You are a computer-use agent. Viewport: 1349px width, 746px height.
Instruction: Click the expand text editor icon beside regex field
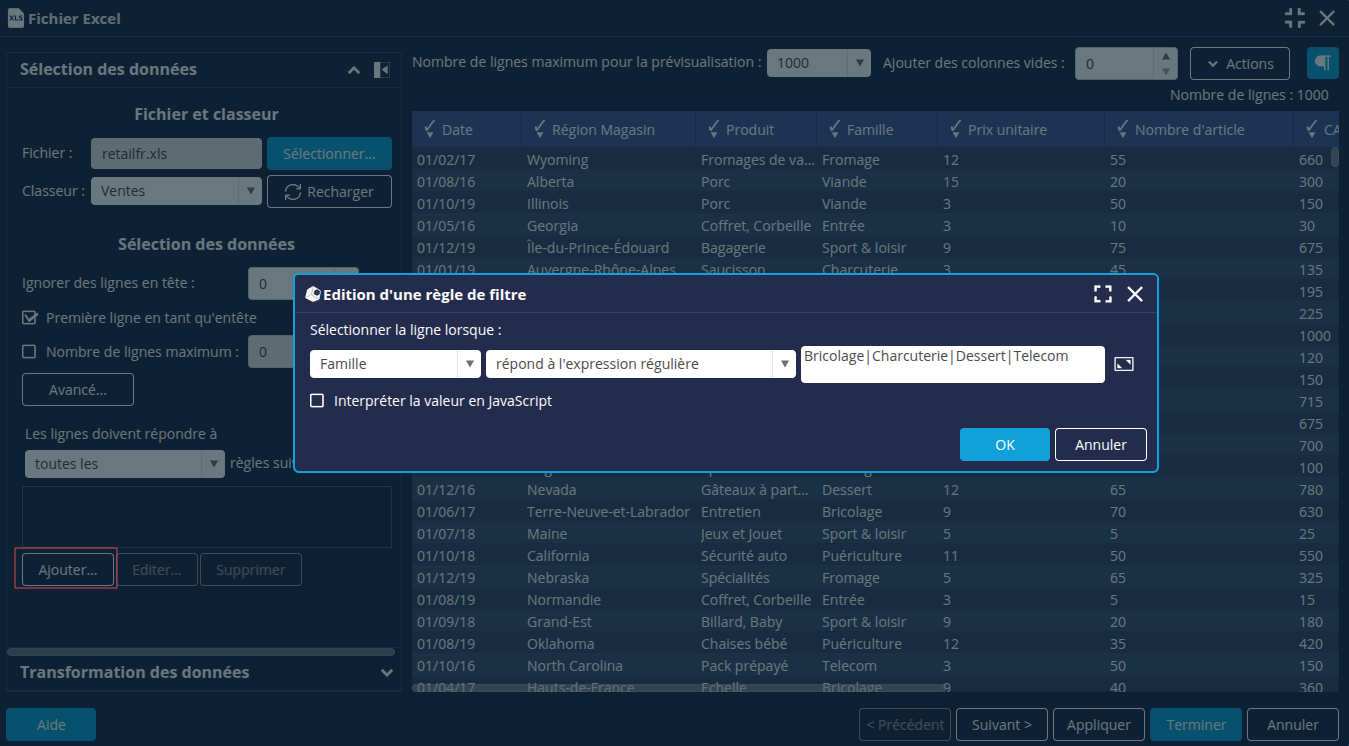[1124, 364]
